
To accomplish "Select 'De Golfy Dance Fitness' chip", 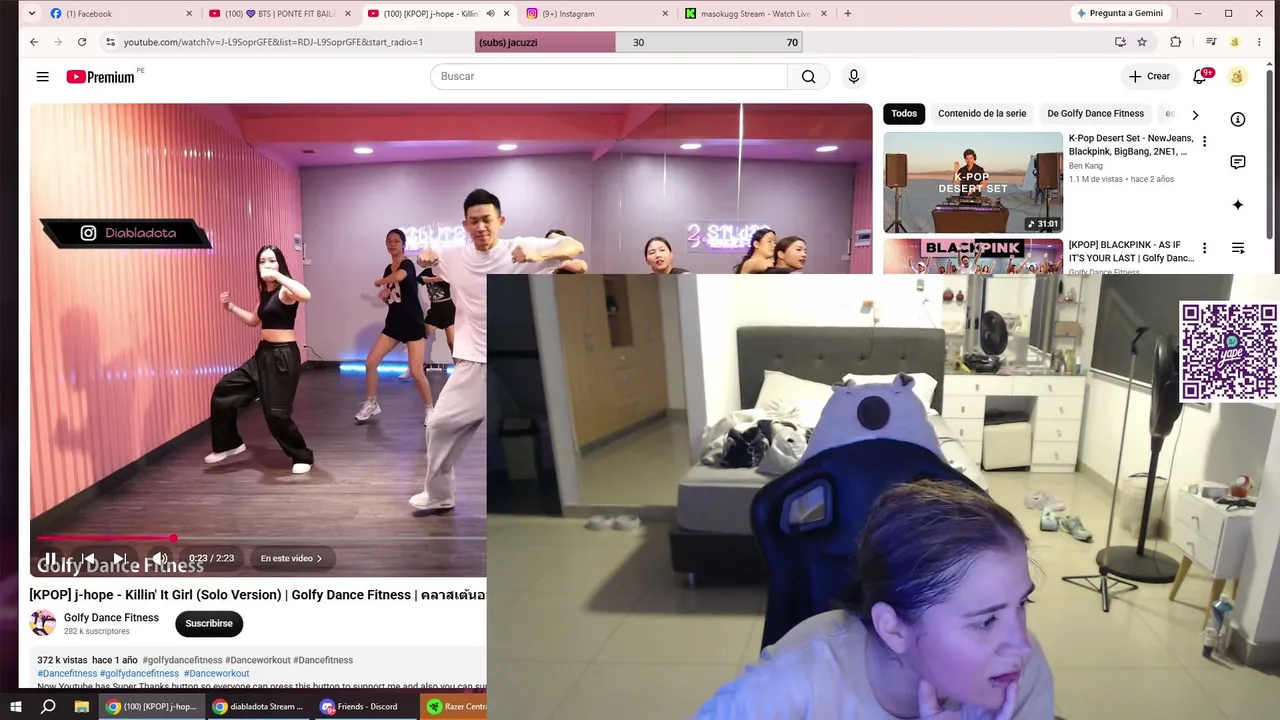I will [1095, 114].
